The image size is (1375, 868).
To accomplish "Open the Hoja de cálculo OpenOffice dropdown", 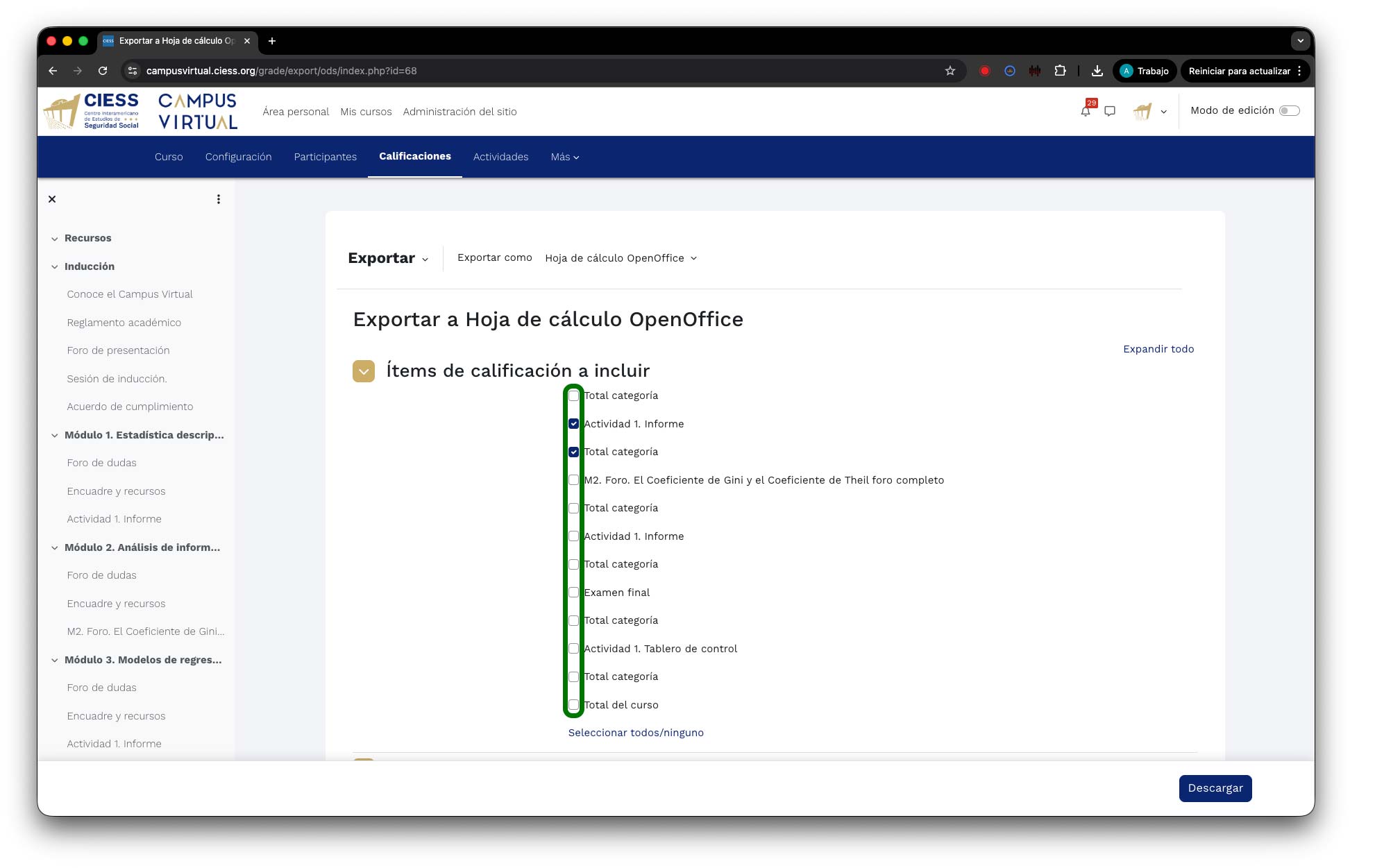I will pos(621,258).
